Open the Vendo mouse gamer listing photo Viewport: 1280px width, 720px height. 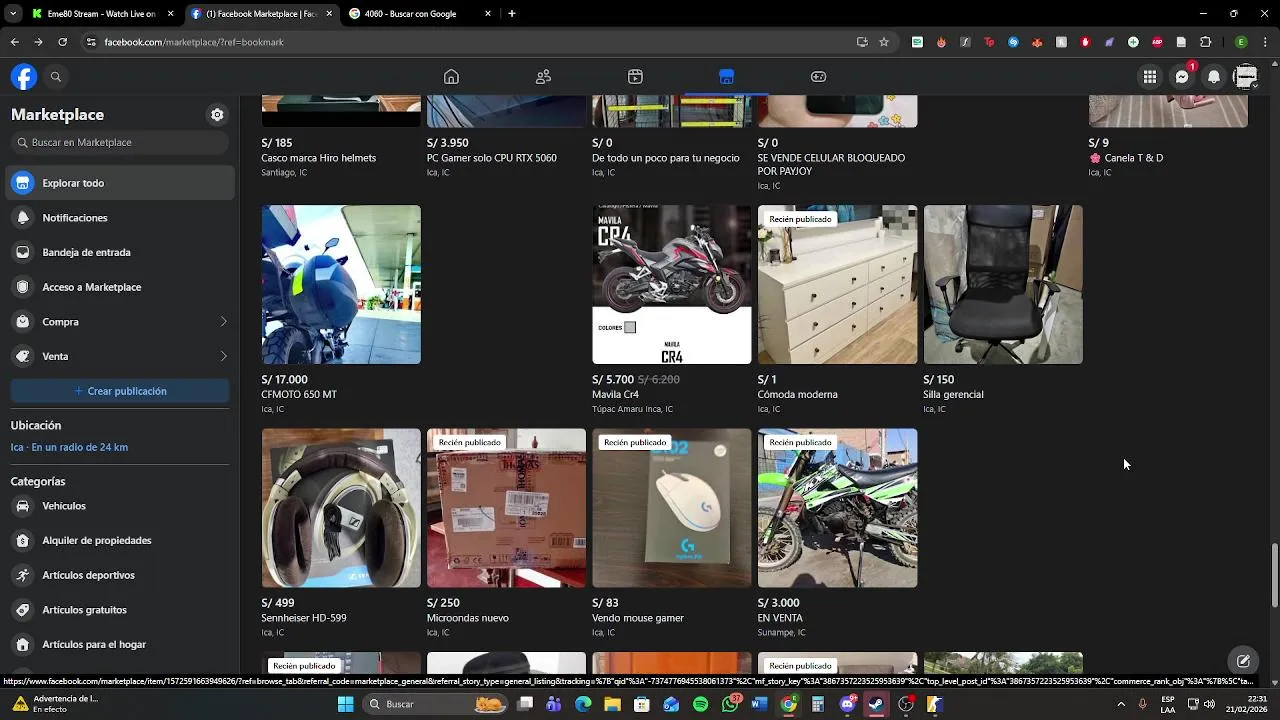pos(672,508)
